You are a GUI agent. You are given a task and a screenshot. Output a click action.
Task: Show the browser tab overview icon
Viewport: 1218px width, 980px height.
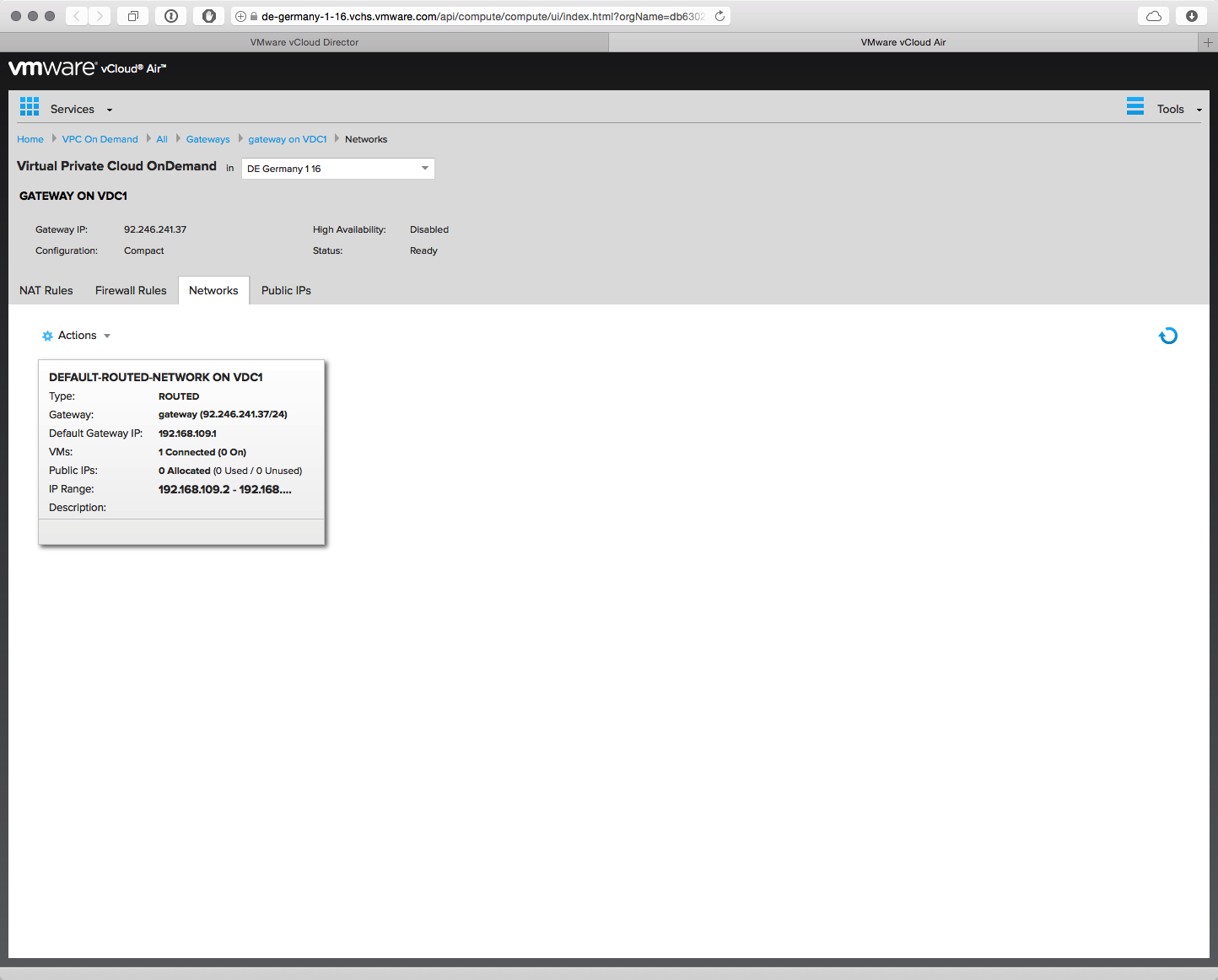[133, 16]
